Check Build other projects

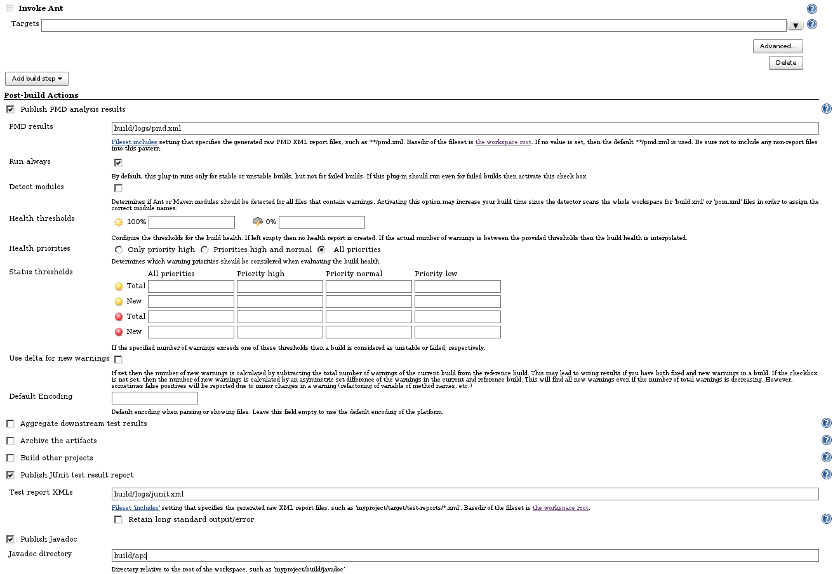(x=10, y=458)
